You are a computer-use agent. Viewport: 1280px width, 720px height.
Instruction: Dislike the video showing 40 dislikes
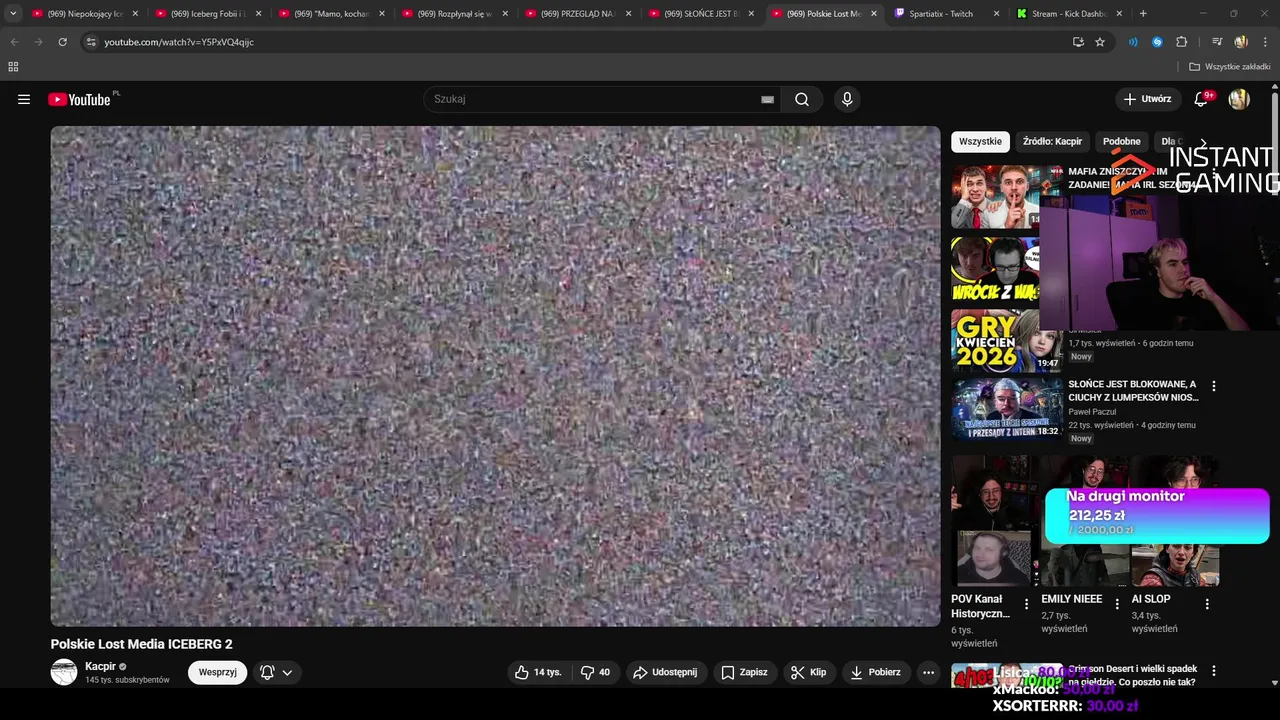pyautogui.click(x=596, y=672)
